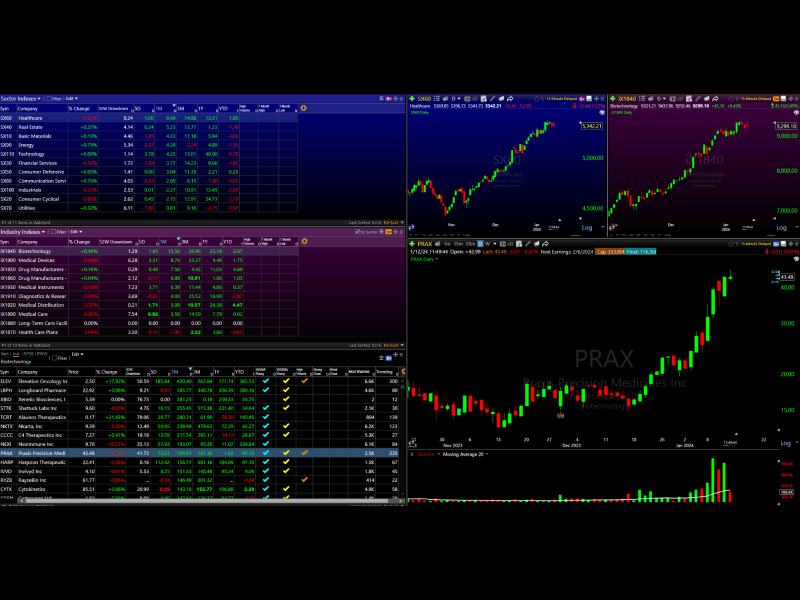
Task: Click the save disk icon in SX60 chart toolbar
Action: tap(589, 98)
